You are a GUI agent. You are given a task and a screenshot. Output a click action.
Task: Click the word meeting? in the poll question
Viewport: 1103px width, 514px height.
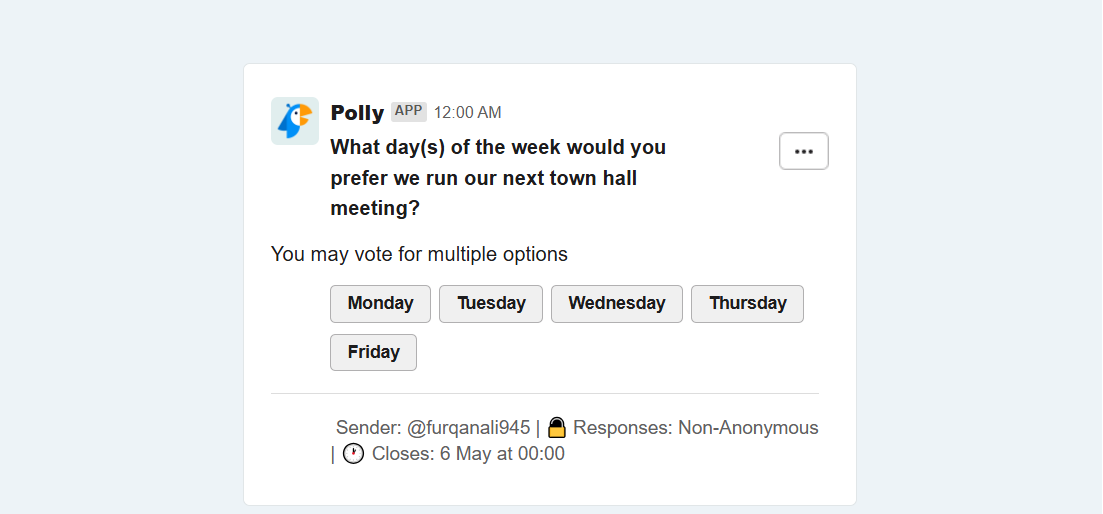(375, 209)
